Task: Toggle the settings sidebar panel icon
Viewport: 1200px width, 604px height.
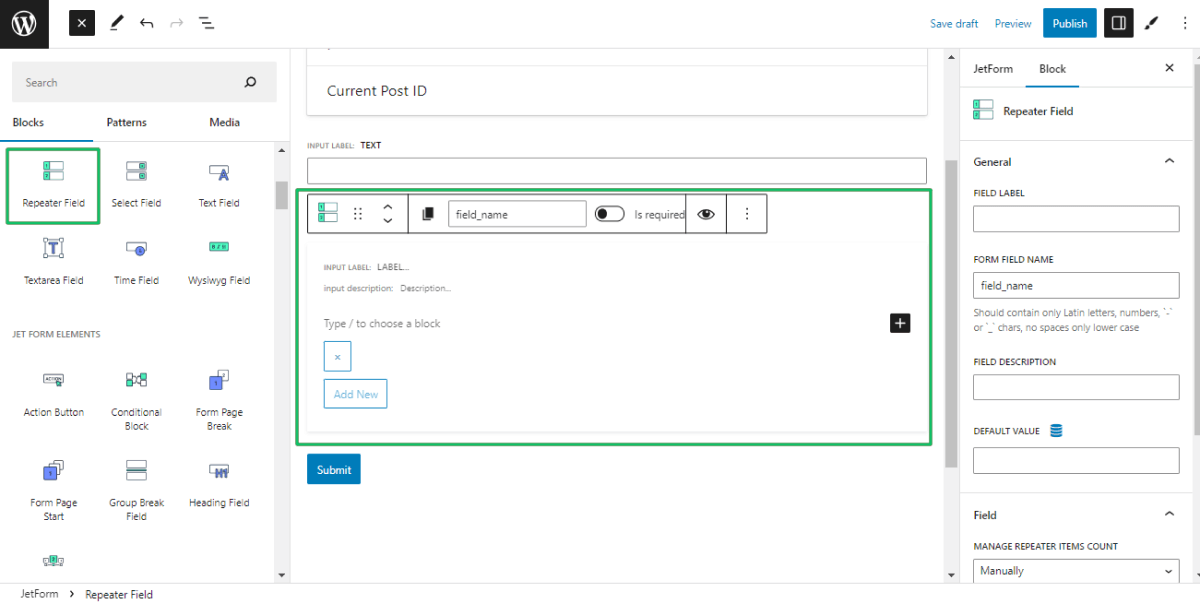Action: (1118, 22)
